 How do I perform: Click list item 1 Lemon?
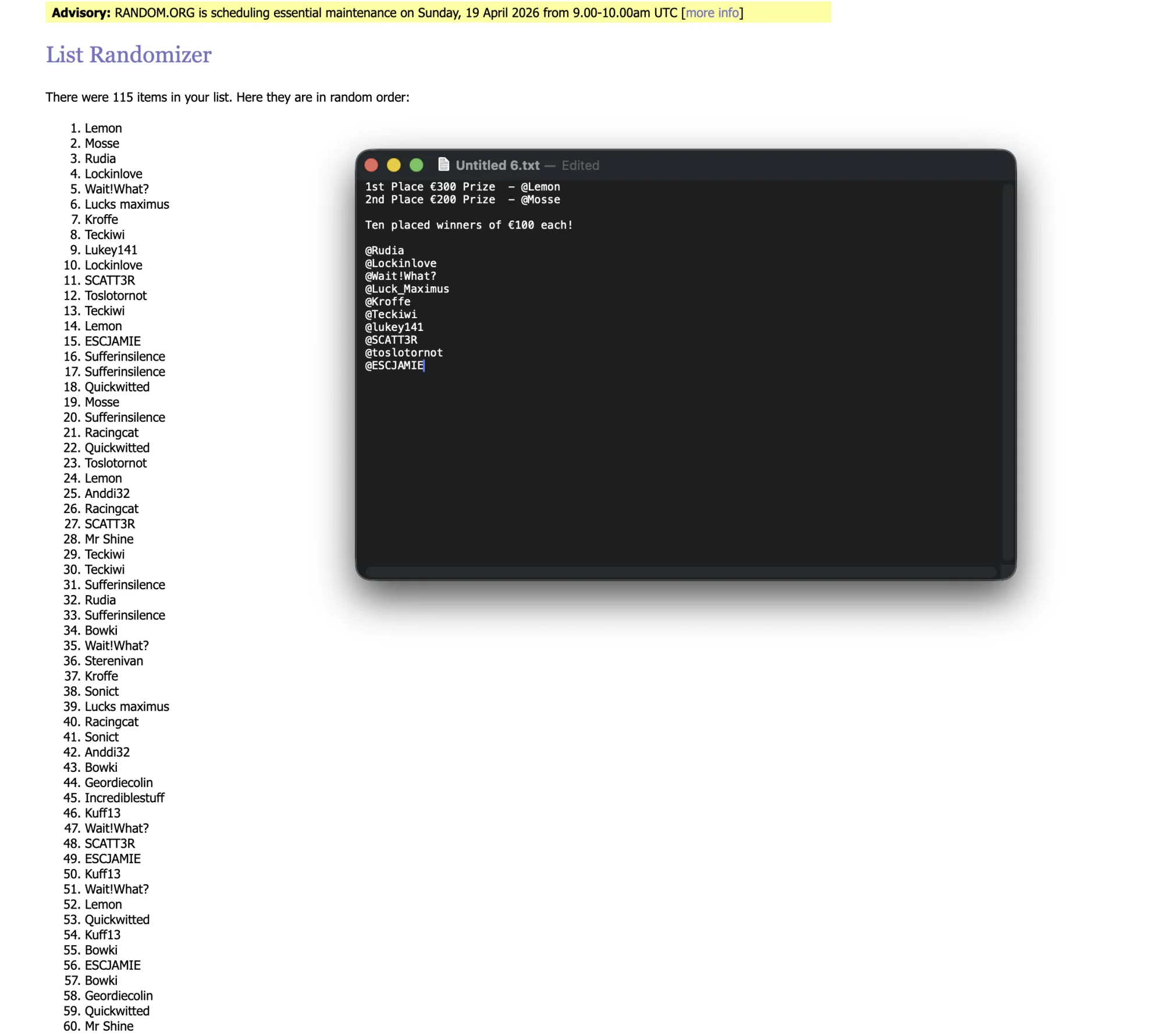point(103,129)
